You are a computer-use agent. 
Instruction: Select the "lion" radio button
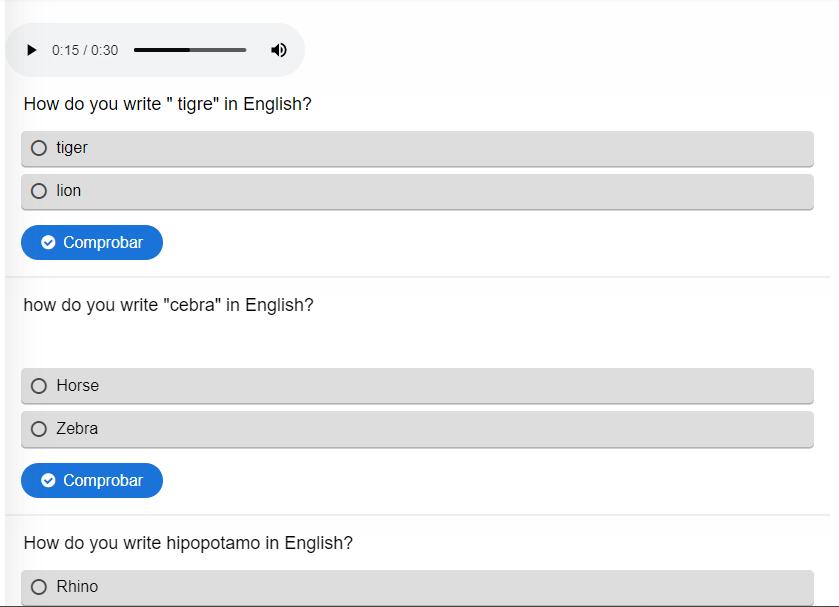(x=39, y=191)
